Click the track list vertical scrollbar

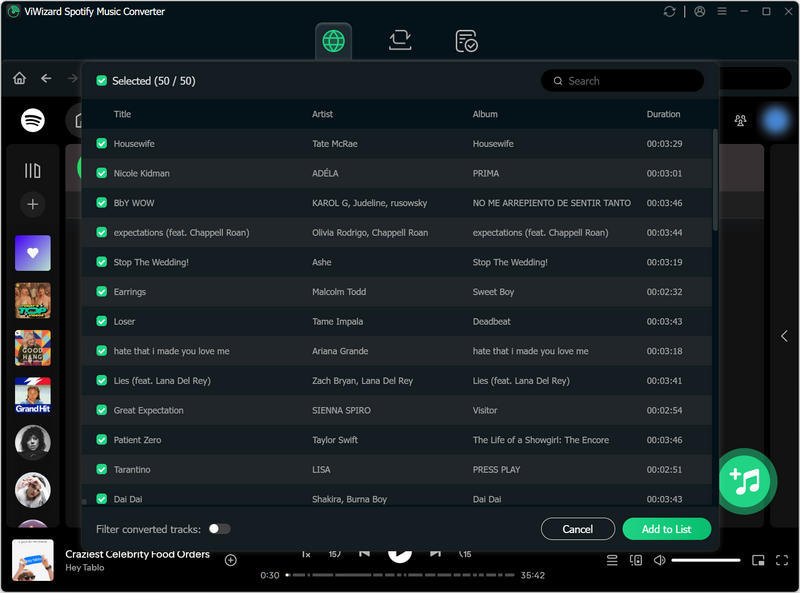pyautogui.click(x=715, y=180)
